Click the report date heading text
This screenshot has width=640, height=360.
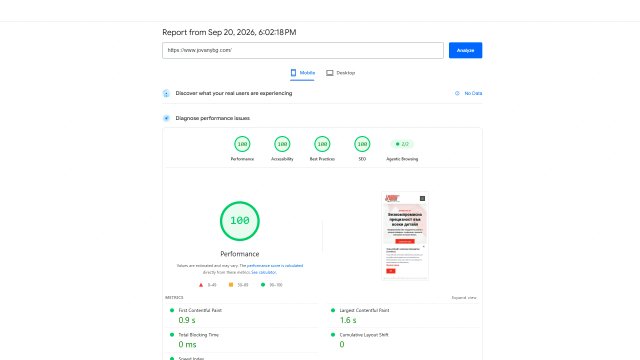(x=229, y=32)
